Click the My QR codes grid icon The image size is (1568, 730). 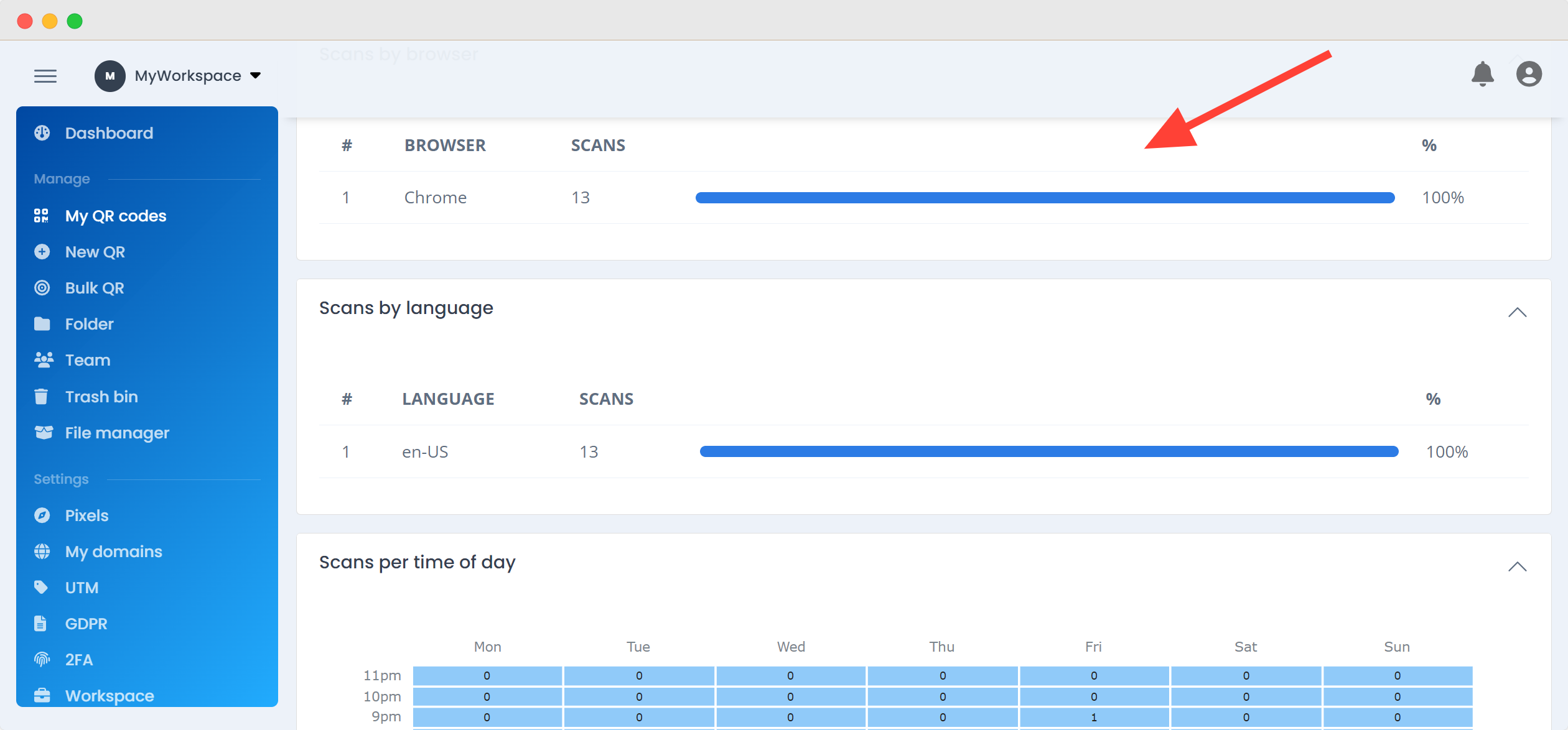point(42,216)
